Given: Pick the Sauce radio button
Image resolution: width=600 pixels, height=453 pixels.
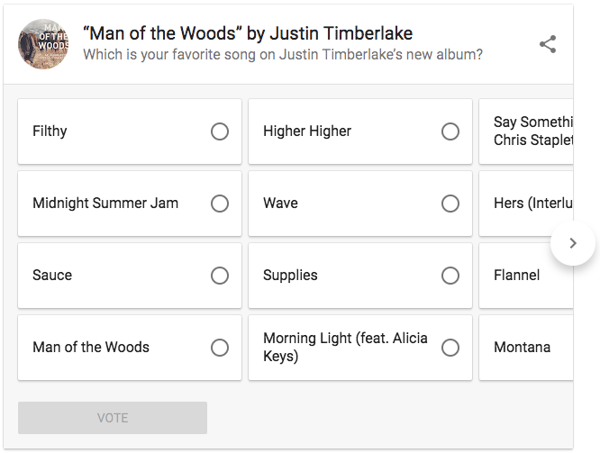Looking at the screenshot, I should point(220,275).
